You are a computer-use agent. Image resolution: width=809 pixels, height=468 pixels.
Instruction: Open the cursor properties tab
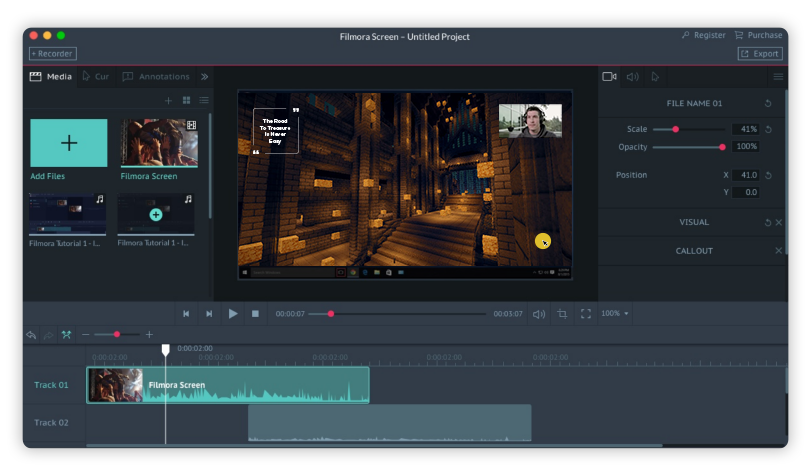click(655, 76)
